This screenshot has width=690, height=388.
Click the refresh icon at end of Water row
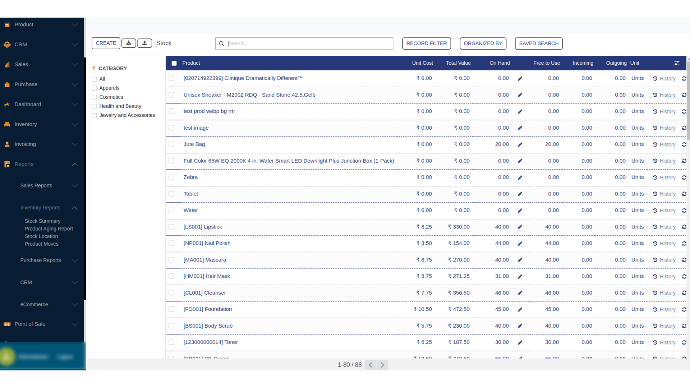point(684,211)
